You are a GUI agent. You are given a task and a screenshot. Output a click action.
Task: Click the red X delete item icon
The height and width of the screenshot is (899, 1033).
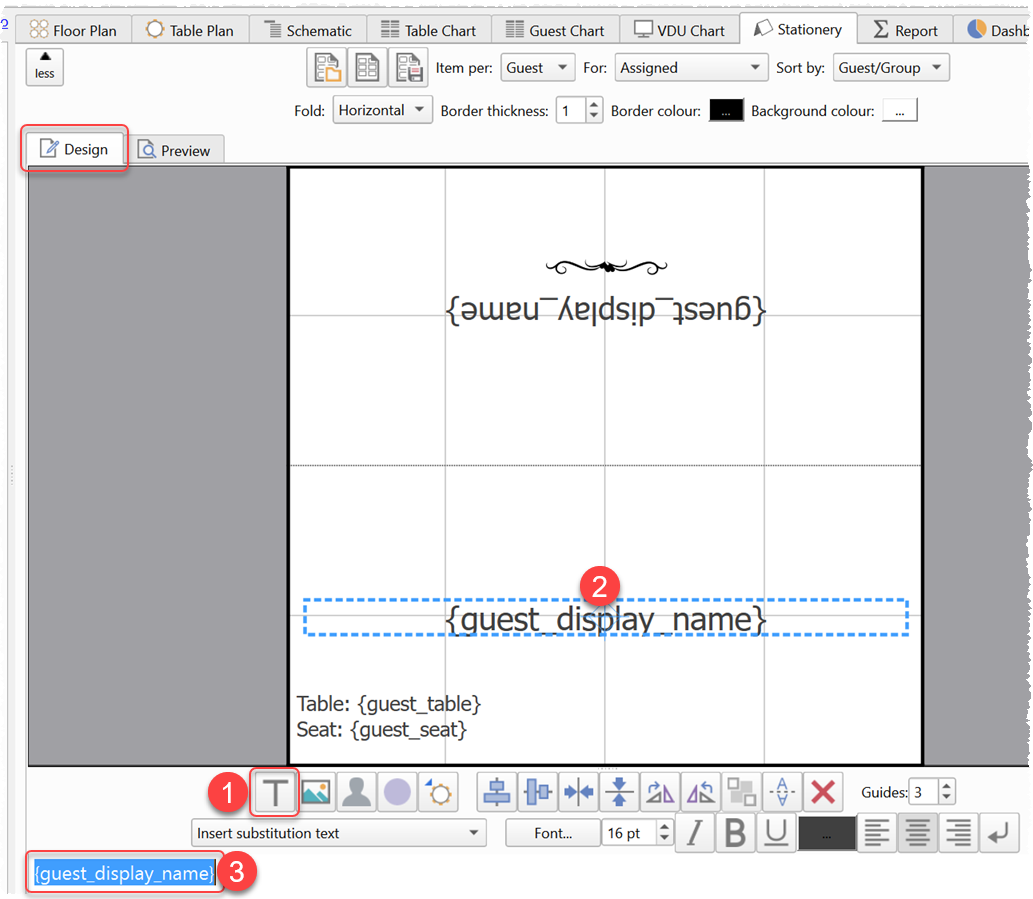click(823, 793)
